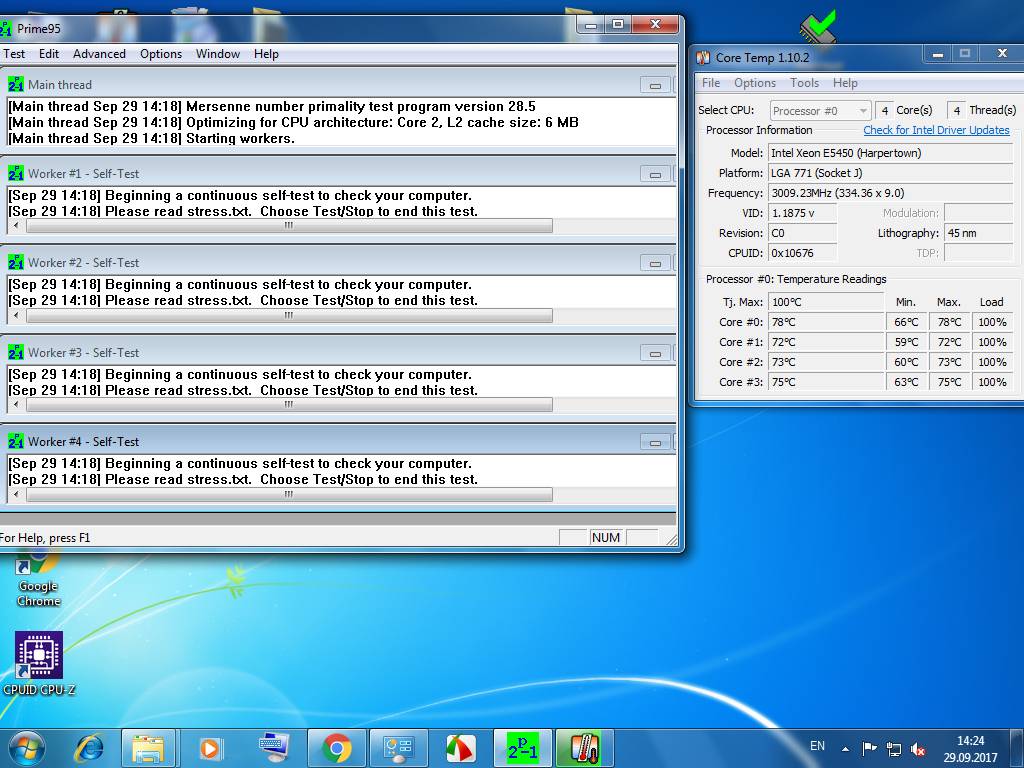Open Google Chrome from the taskbar
This screenshot has width=1024, height=768.
pos(336,748)
